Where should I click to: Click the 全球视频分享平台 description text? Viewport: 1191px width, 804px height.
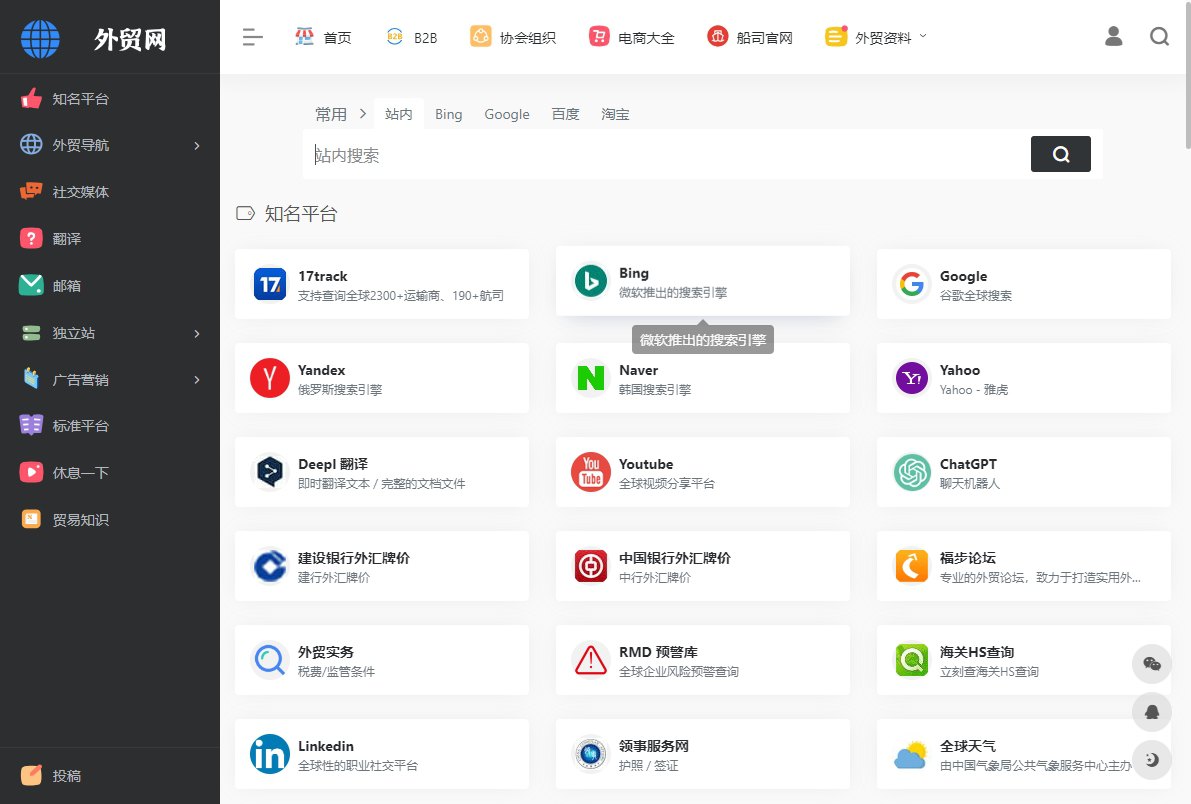(x=666, y=483)
